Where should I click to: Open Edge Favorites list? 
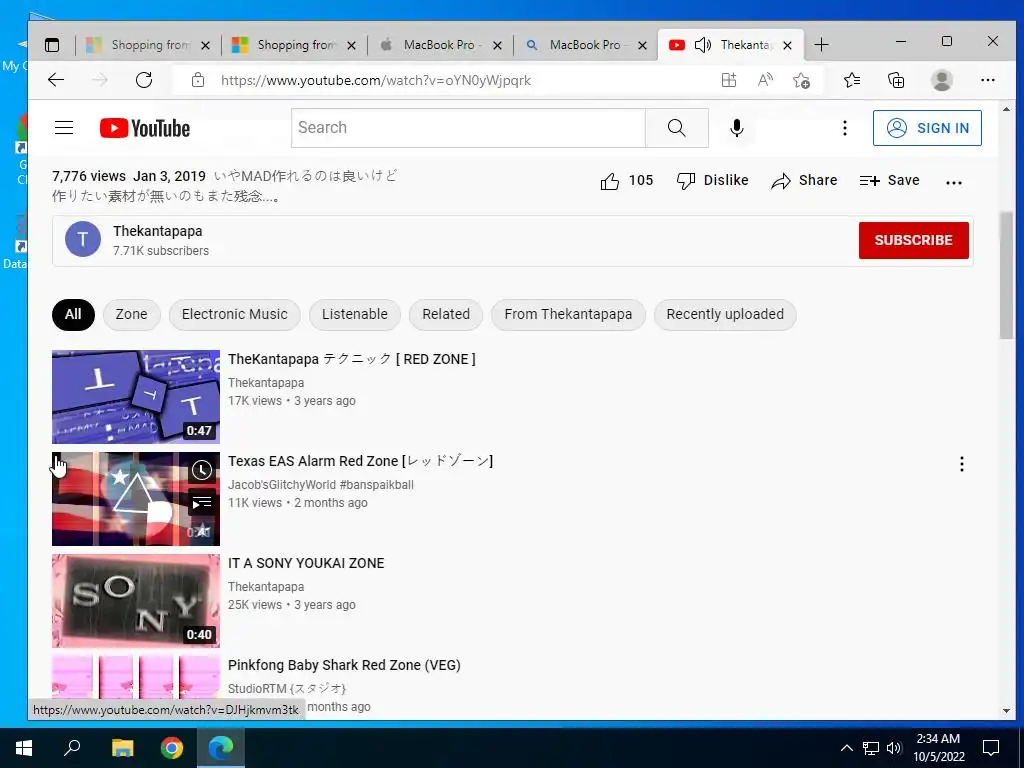(x=852, y=80)
